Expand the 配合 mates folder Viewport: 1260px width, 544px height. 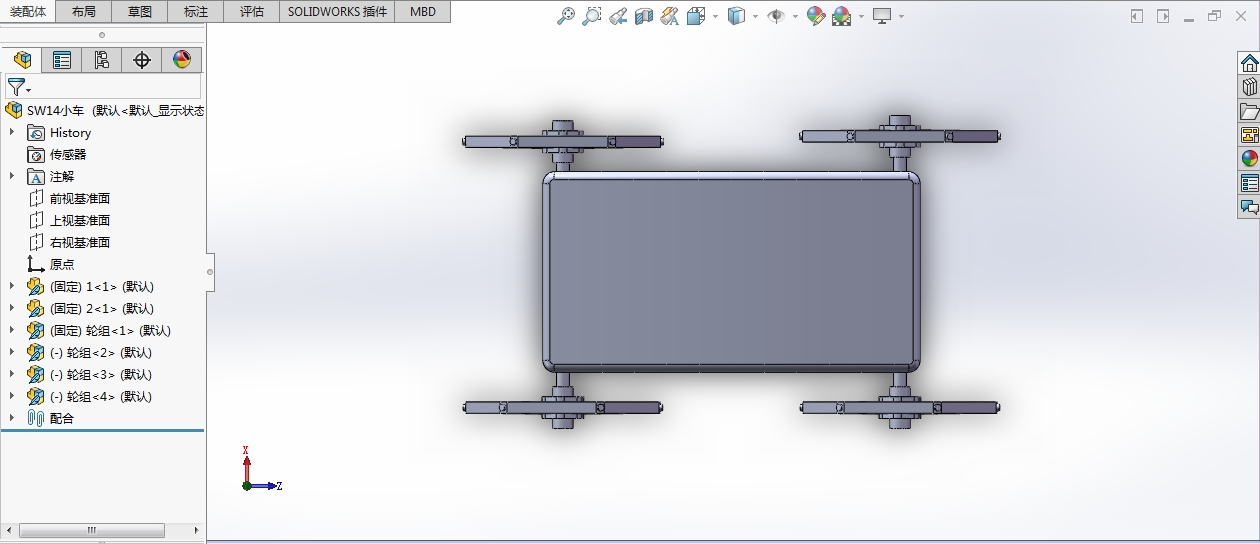(x=12, y=418)
